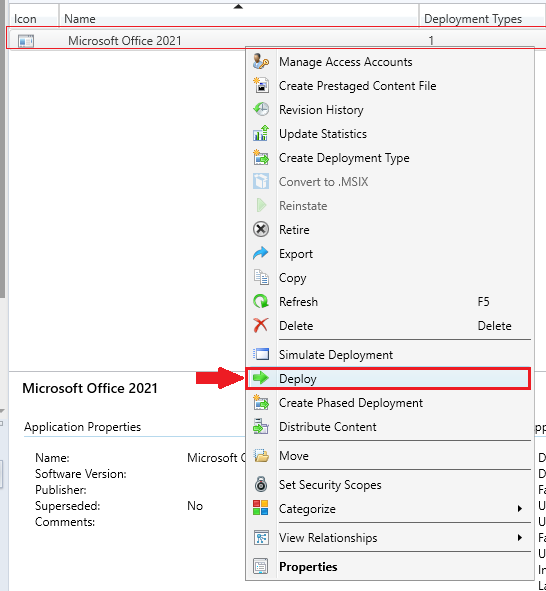Click the View Relationships icon

coord(261,538)
